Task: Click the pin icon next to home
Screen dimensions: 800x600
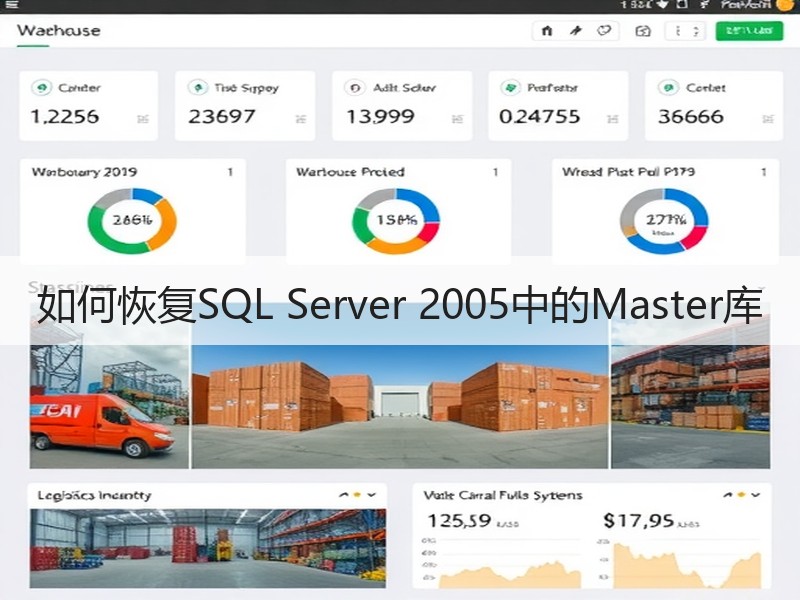Action: (576, 31)
